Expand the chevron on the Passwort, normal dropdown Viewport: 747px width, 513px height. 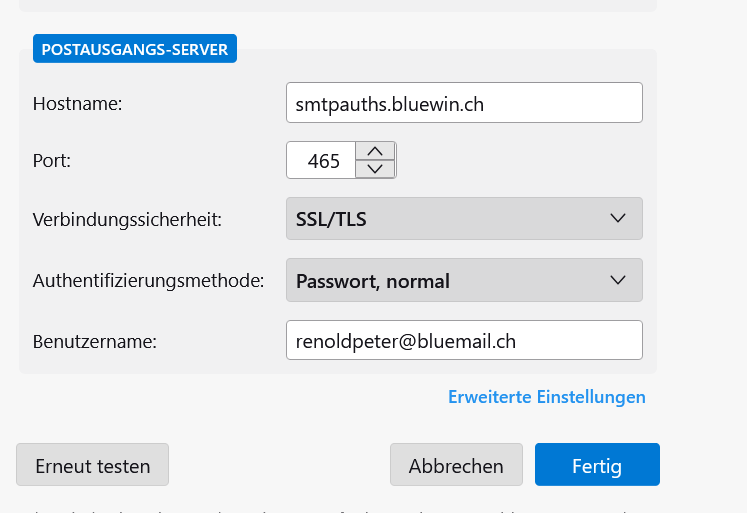[618, 281]
